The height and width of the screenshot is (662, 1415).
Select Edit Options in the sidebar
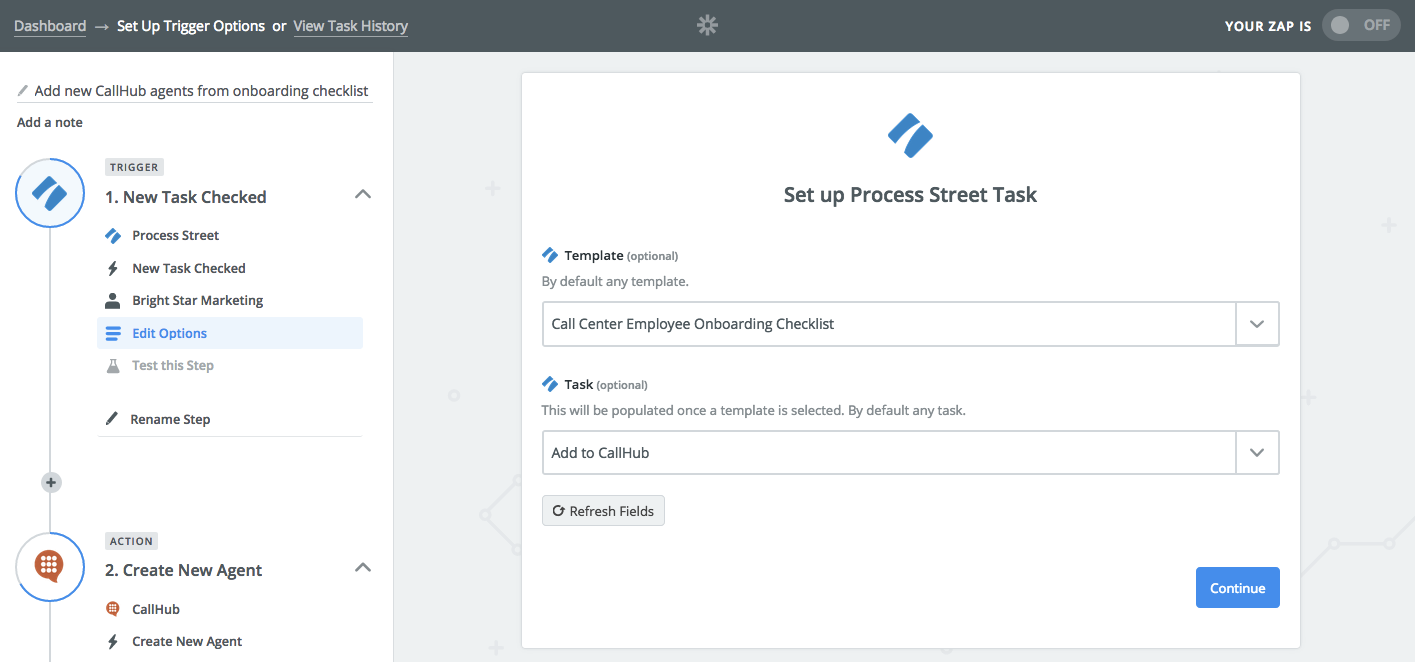[230, 333]
